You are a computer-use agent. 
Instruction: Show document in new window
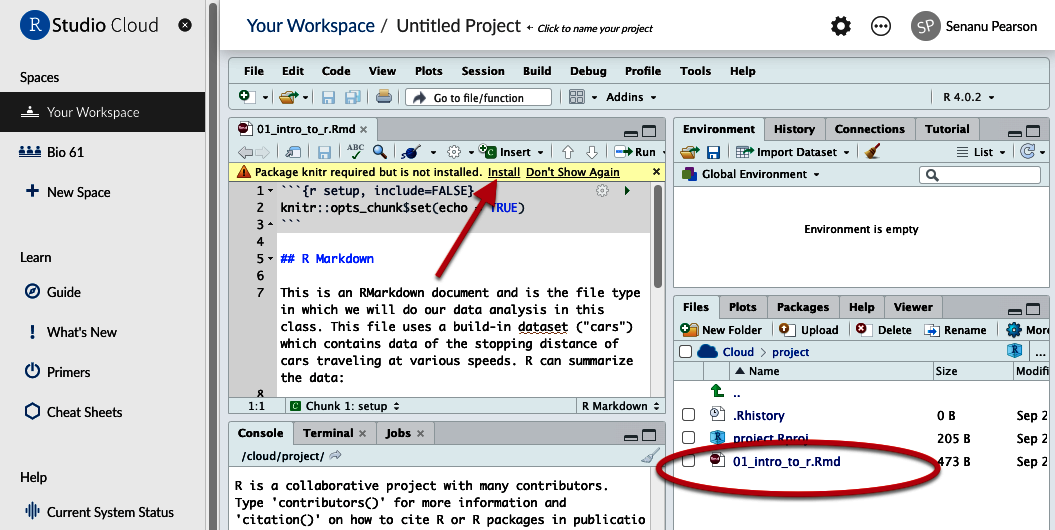(293, 152)
